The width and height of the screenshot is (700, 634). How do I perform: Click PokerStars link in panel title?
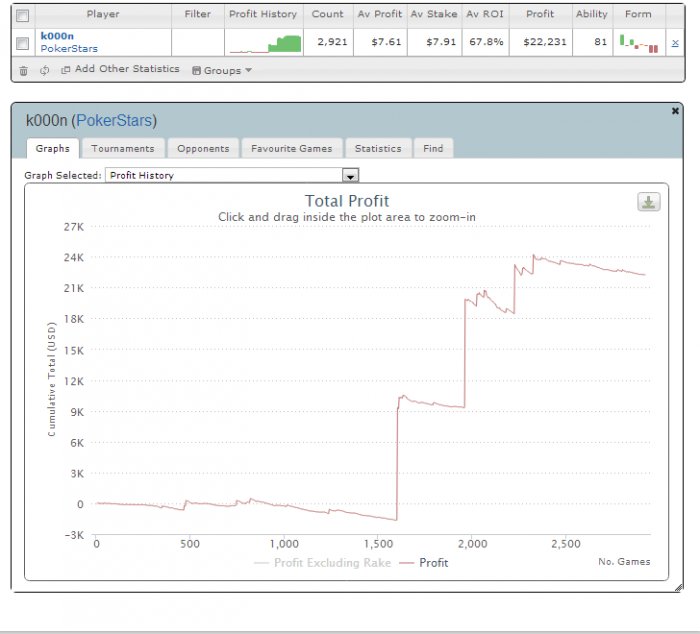[114, 121]
